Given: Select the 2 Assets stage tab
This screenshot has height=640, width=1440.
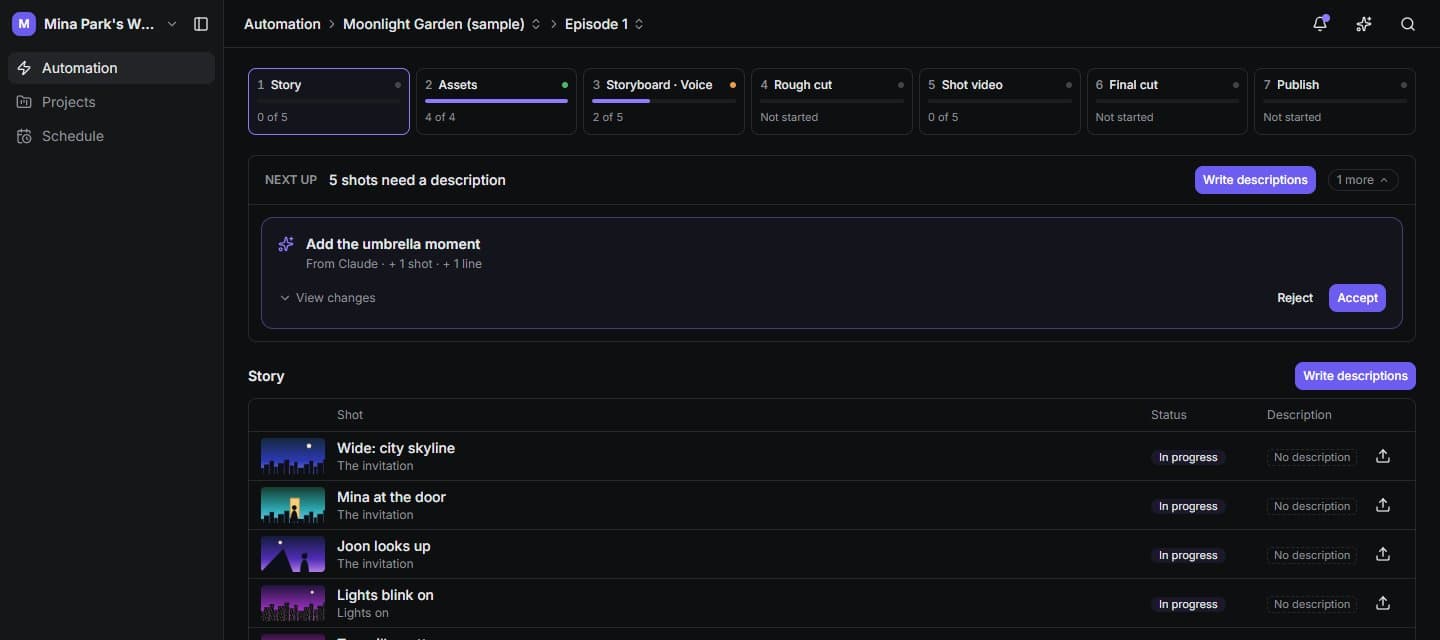Looking at the screenshot, I should pyautogui.click(x=496, y=101).
